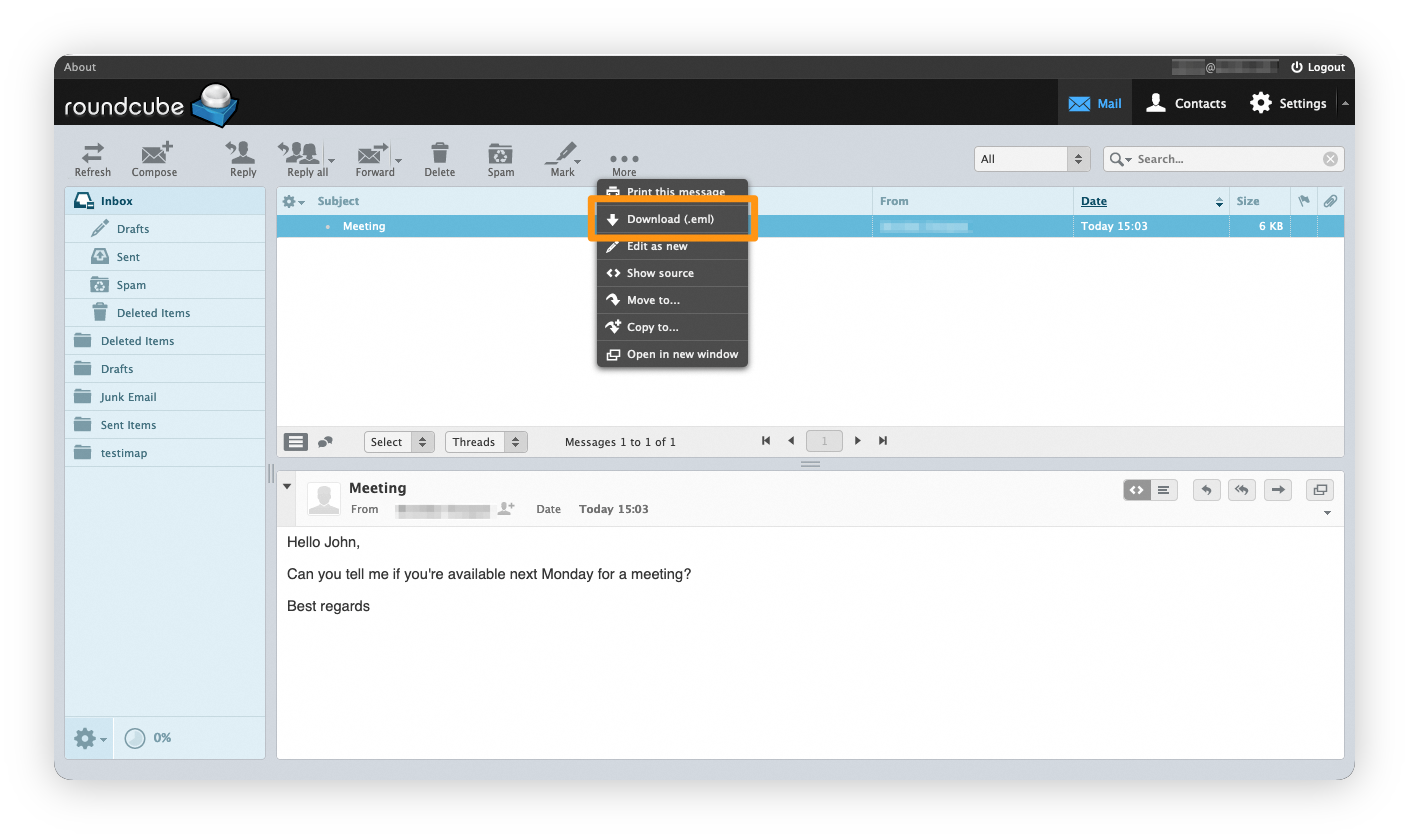The image size is (1409, 834).
Task: Flag the Meeting message in the list
Action: coord(1304,226)
